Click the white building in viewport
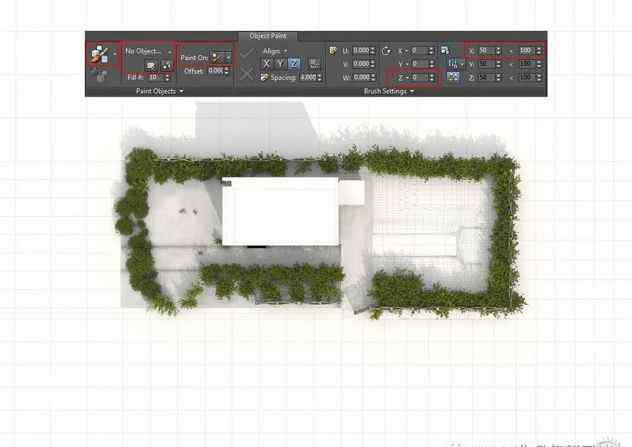The image size is (632, 447). 280,210
